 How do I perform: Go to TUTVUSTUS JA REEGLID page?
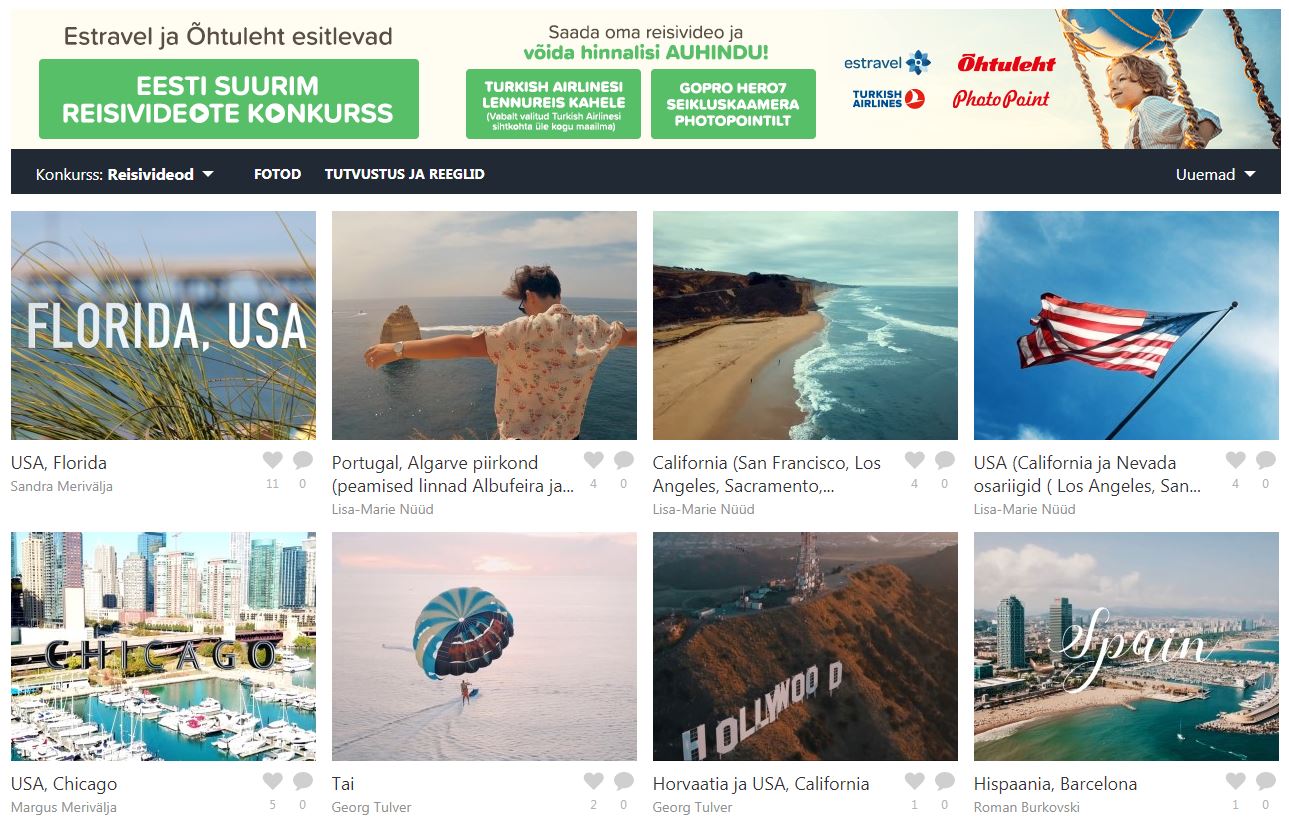[x=404, y=174]
